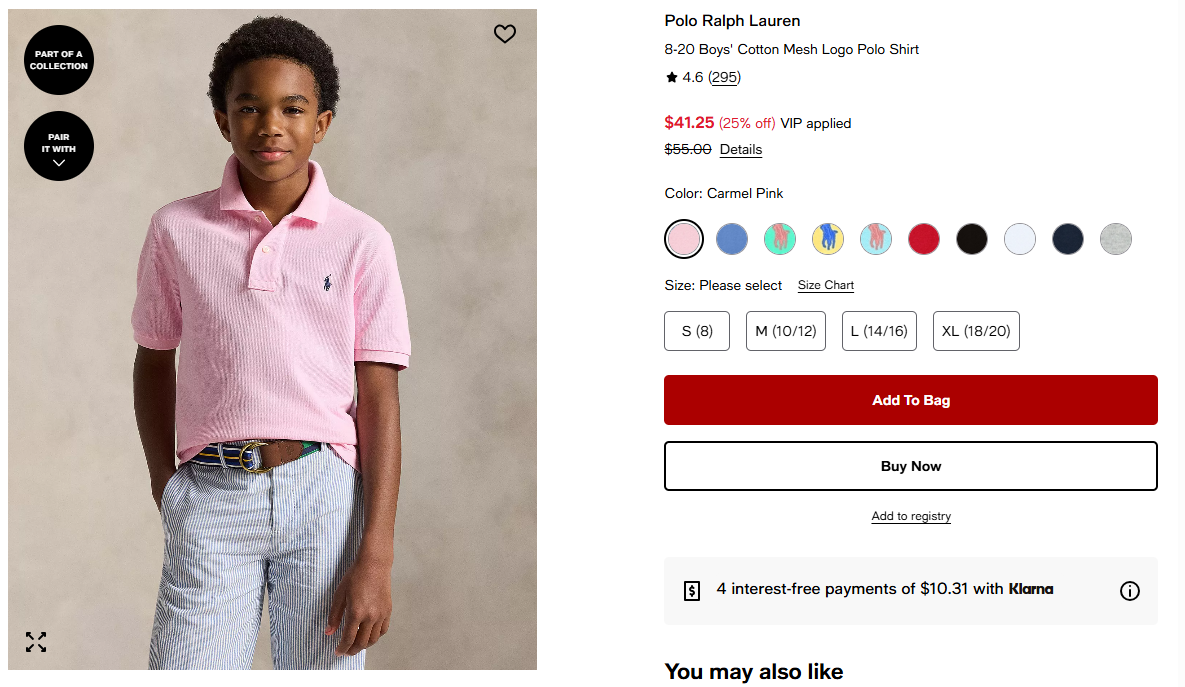The height and width of the screenshot is (687, 1185).
Task: Open Klarna payment info icon
Action: (x=1129, y=591)
